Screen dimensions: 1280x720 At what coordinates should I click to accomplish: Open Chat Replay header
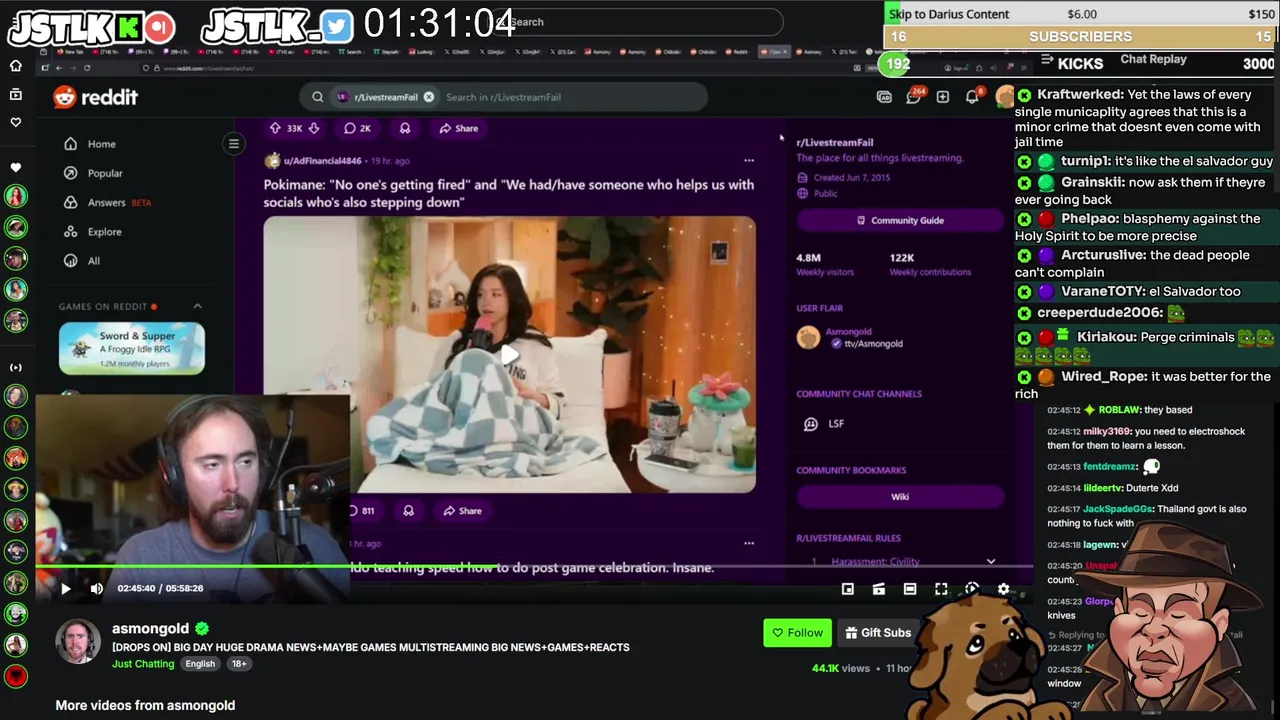[1153, 60]
